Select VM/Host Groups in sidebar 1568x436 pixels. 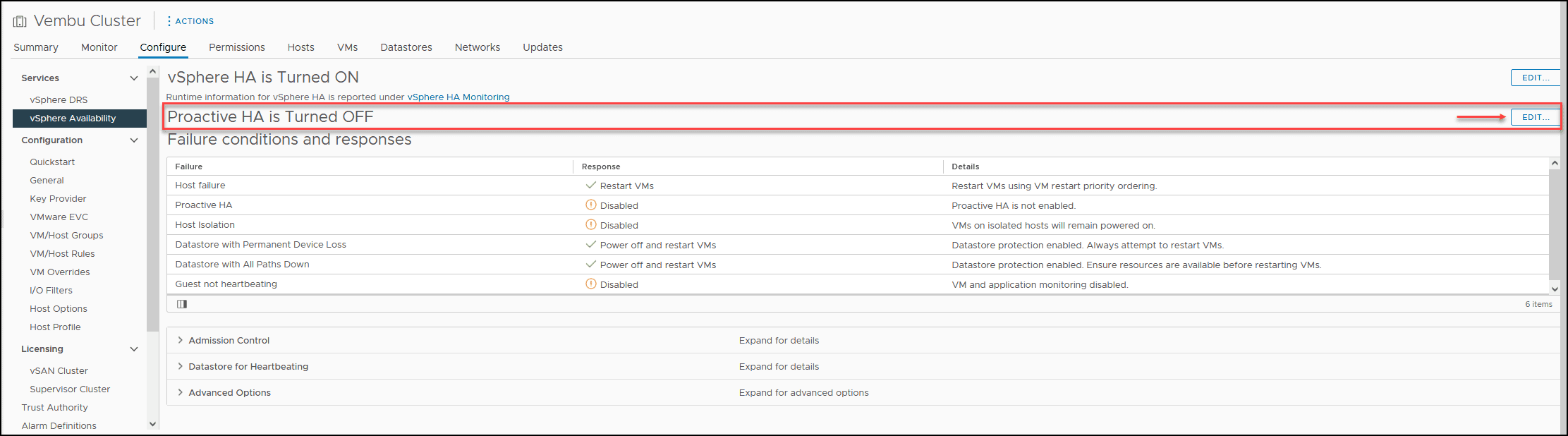click(66, 236)
